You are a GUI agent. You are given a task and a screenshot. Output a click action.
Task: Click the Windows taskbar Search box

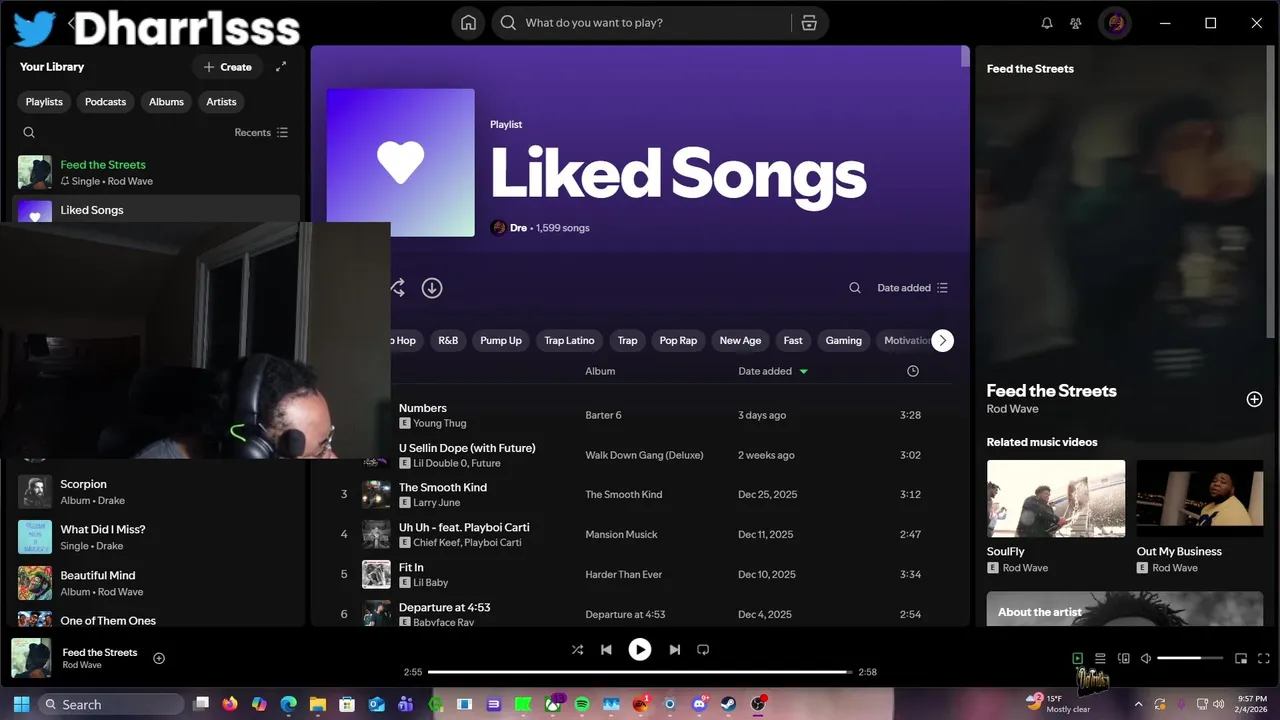[111, 704]
